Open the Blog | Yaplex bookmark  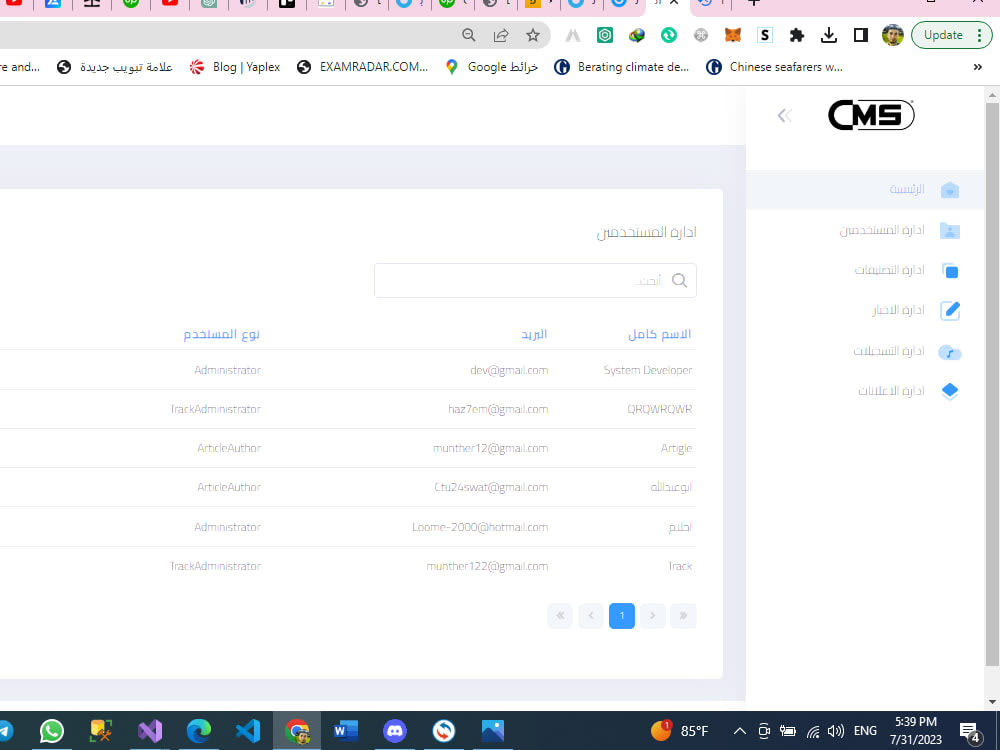click(234, 67)
